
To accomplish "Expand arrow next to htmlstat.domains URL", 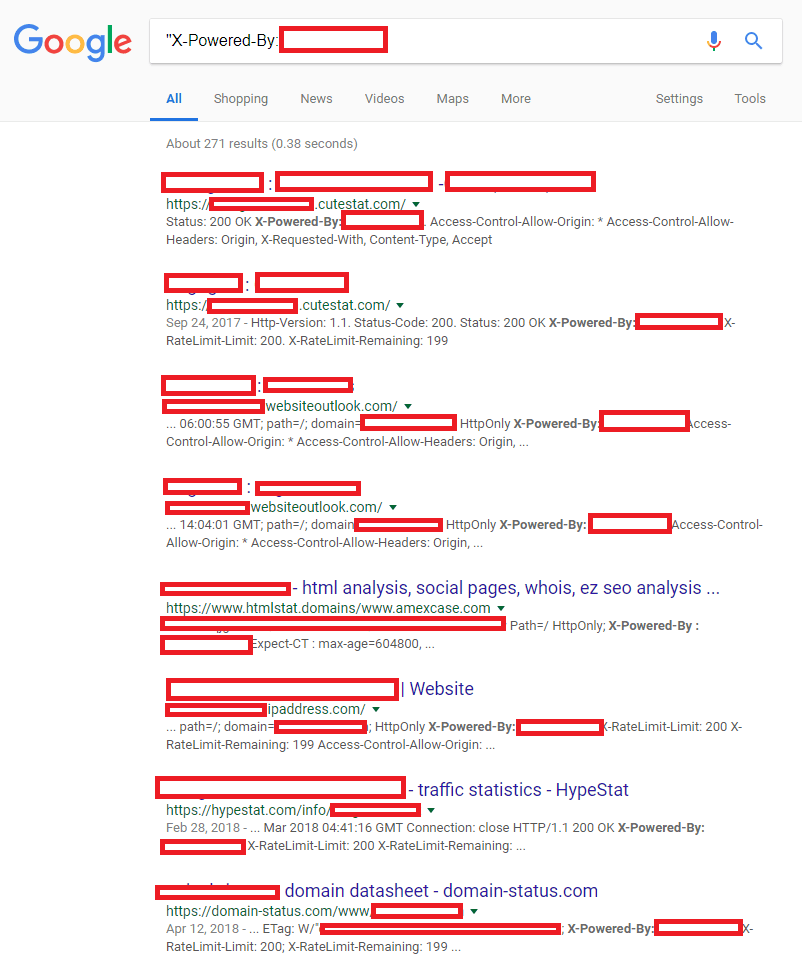I will tap(501, 608).
